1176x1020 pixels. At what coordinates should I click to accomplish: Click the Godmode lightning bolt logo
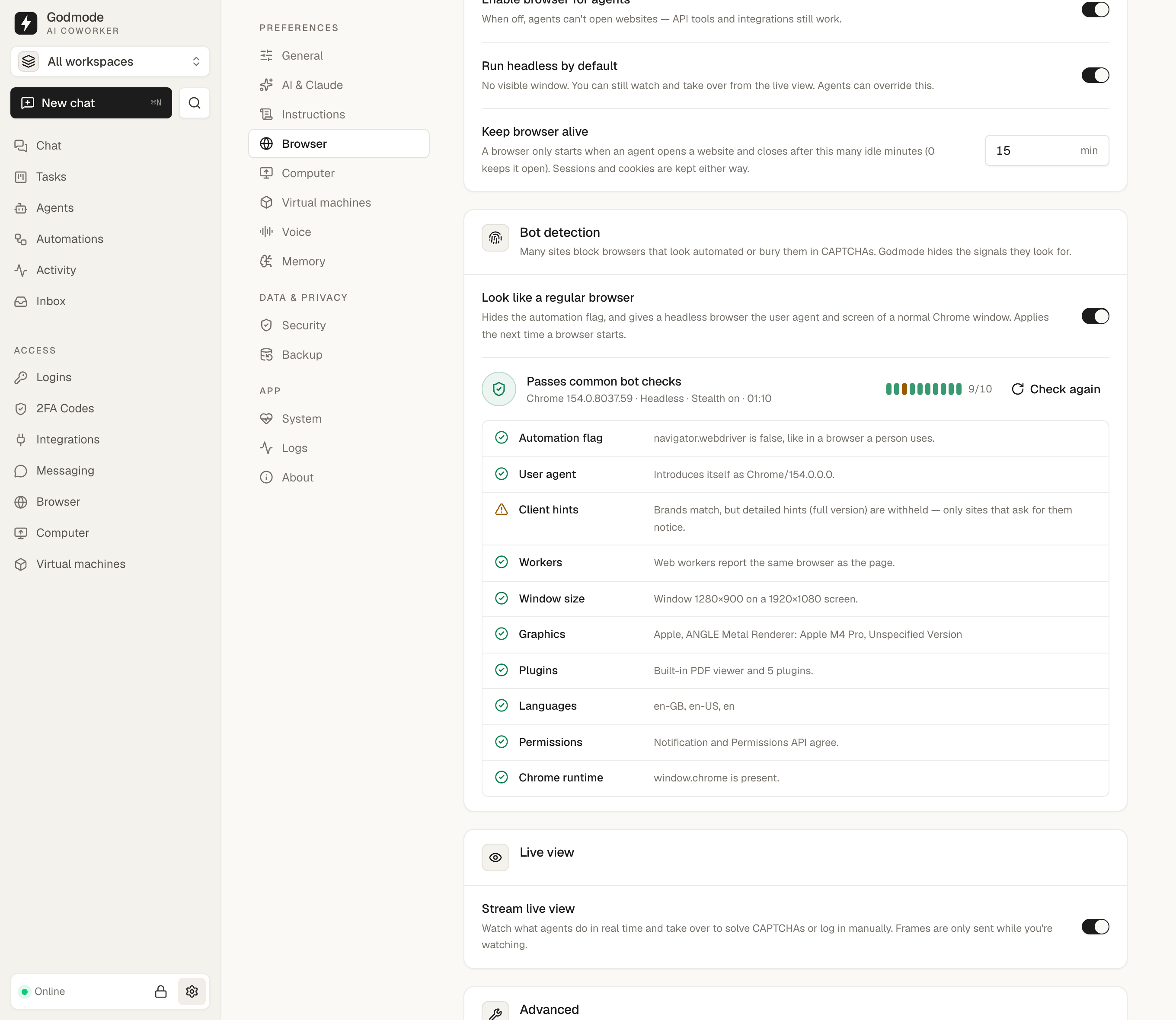26,23
